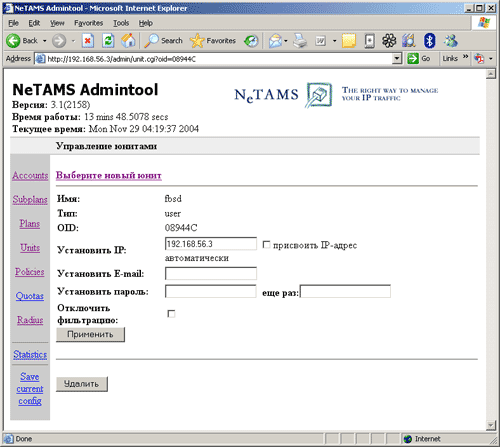Click the E-mail input field
This screenshot has height=447, width=500.
point(211,273)
